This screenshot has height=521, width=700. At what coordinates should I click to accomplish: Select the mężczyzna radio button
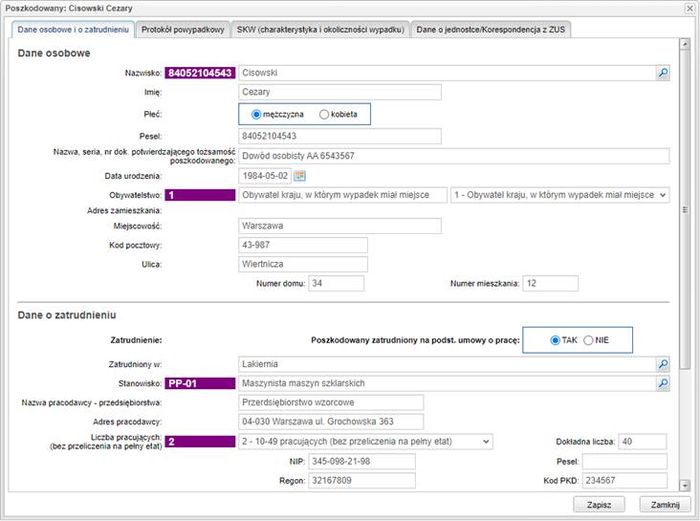(x=257, y=114)
